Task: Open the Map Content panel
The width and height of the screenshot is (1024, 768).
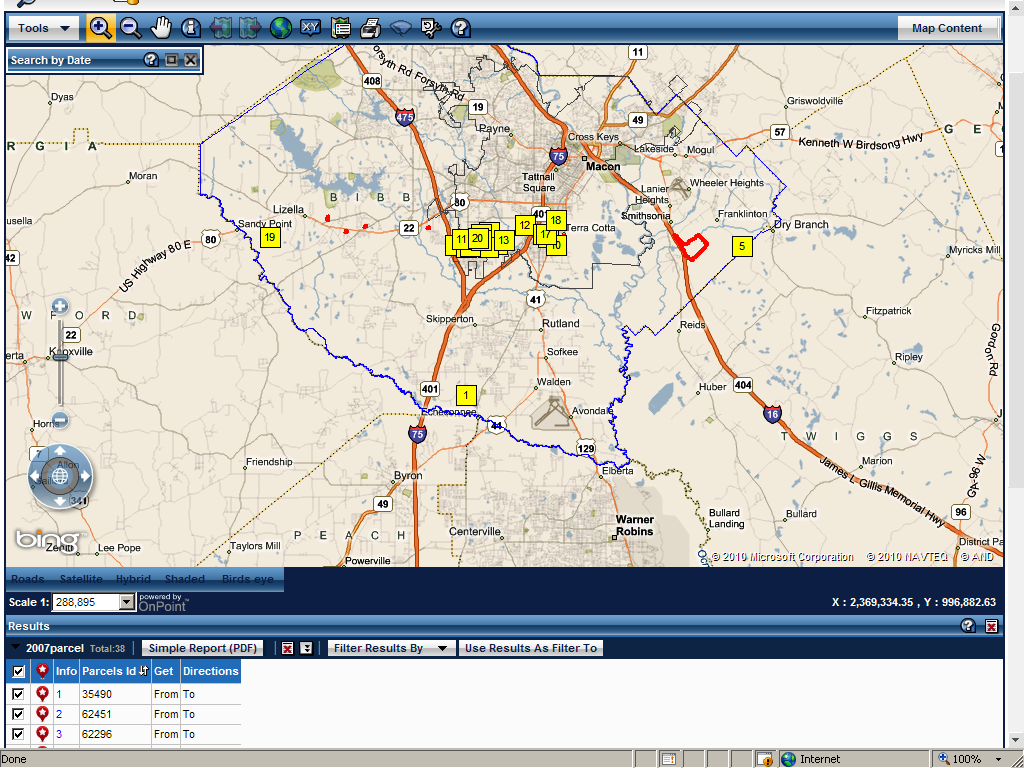Action: coord(947,28)
